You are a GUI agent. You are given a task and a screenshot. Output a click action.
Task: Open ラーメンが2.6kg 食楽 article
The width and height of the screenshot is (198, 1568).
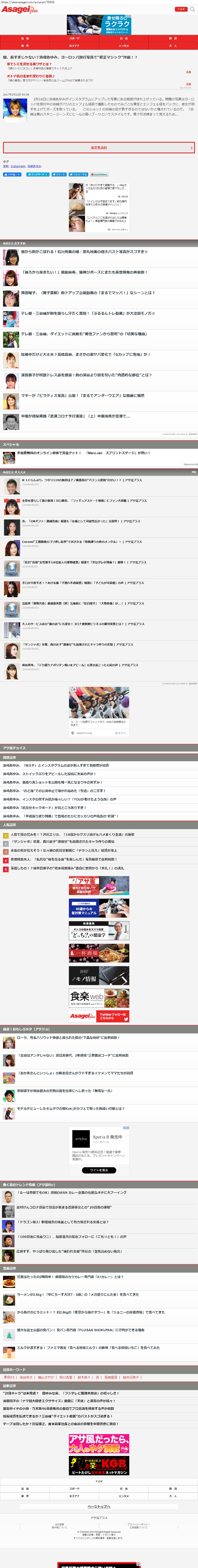[78, 1295]
